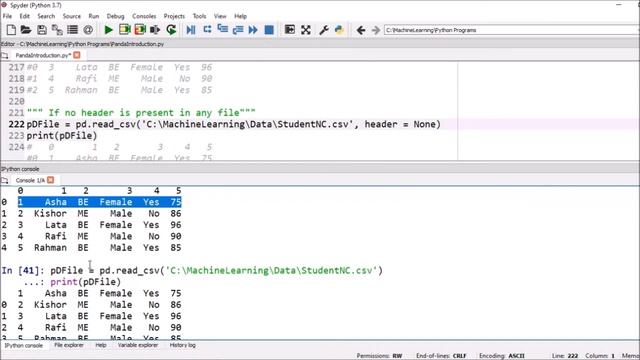Close the Console 1/A tab
Image resolution: width=640 pixels, height=360 pixels.
click(x=51, y=180)
